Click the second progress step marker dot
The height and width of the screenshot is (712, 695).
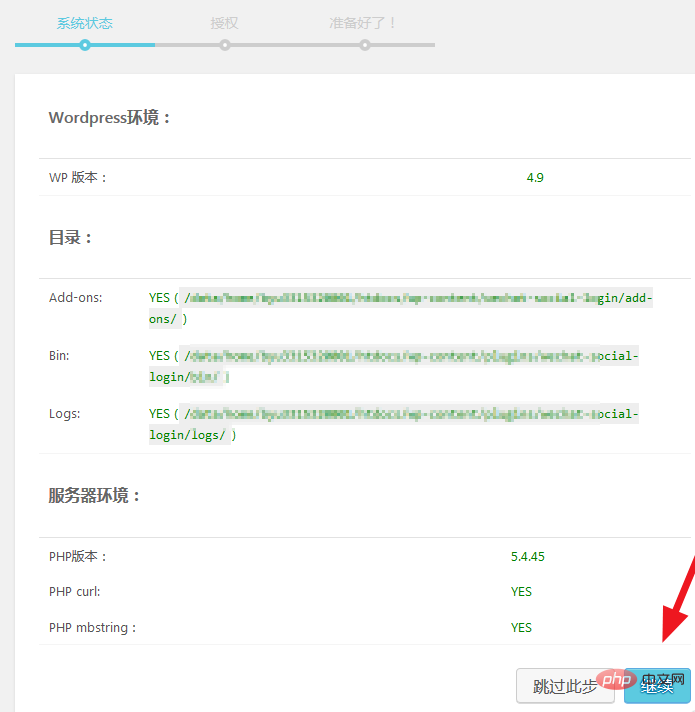click(x=224, y=45)
